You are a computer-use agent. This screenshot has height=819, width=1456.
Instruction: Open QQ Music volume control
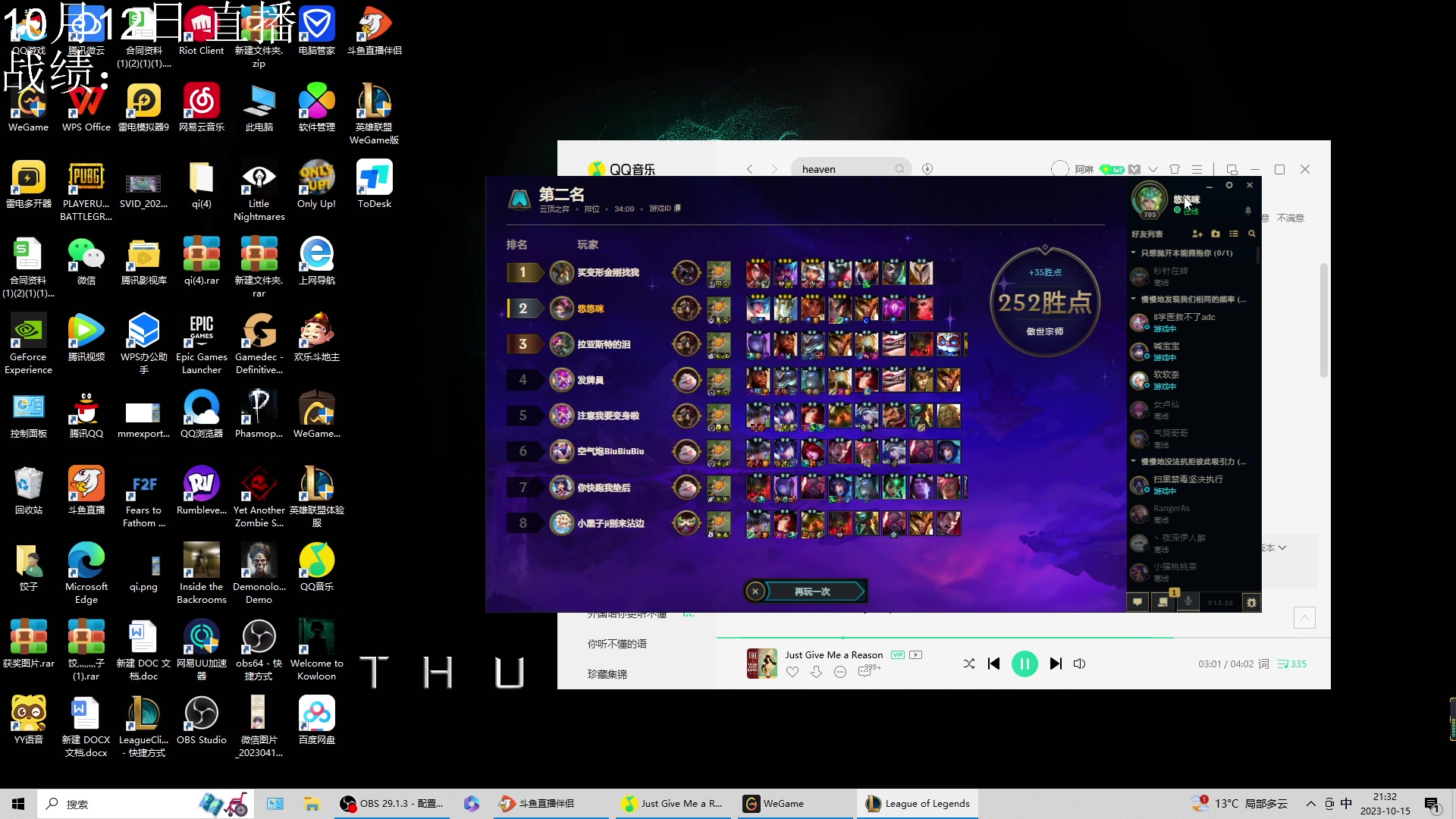pyautogui.click(x=1080, y=664)
